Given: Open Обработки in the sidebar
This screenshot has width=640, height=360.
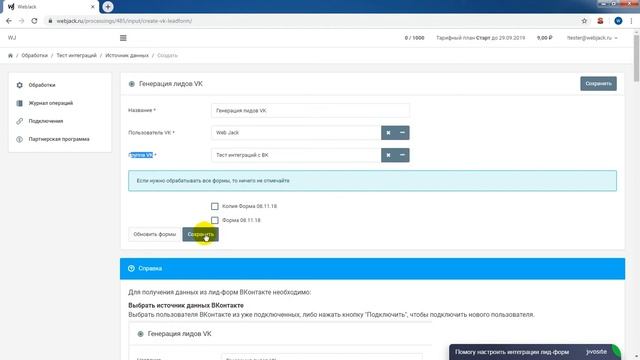Looking at the screenshot, I should [x=42, y=85].
